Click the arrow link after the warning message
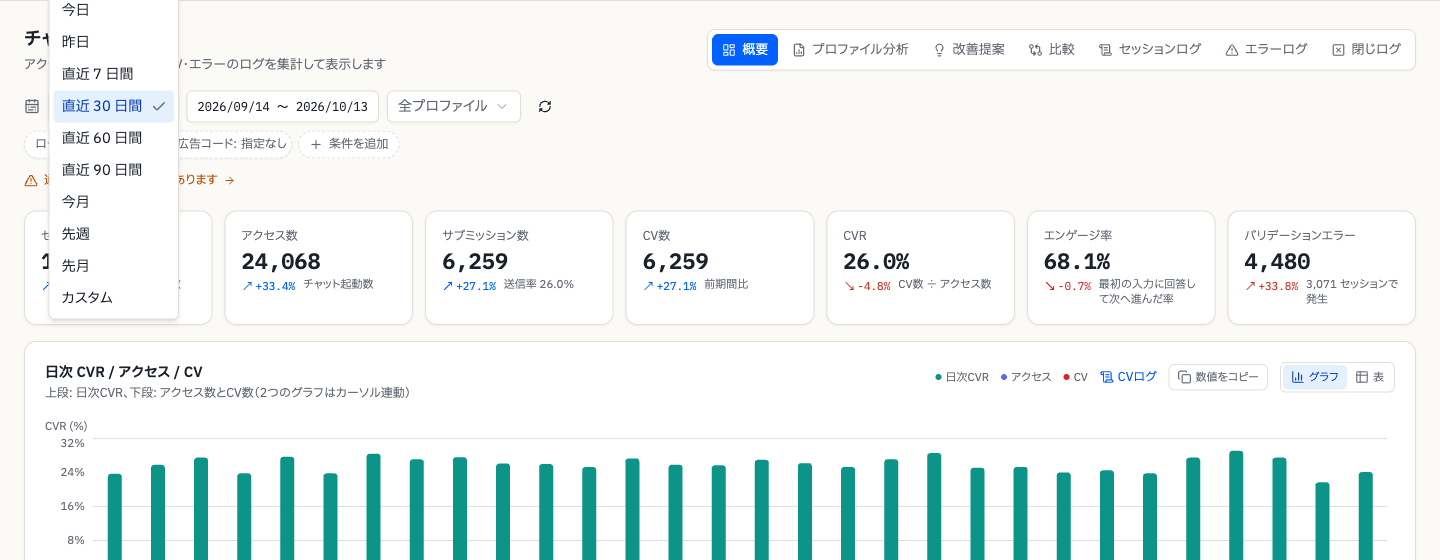1440x560 pixels. coord(229,180)
